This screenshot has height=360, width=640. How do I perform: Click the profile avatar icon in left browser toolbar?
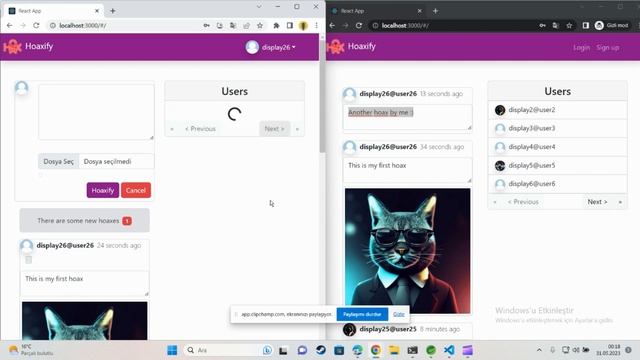point(303,25)
